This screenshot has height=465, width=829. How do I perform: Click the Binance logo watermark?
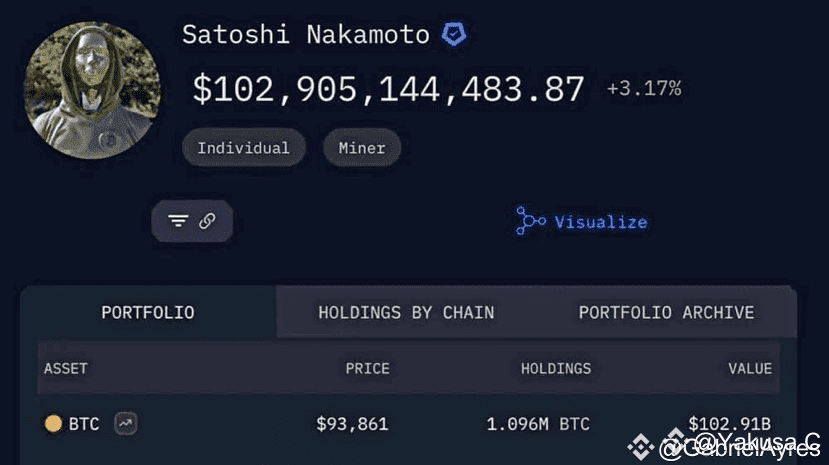[641, 447]
